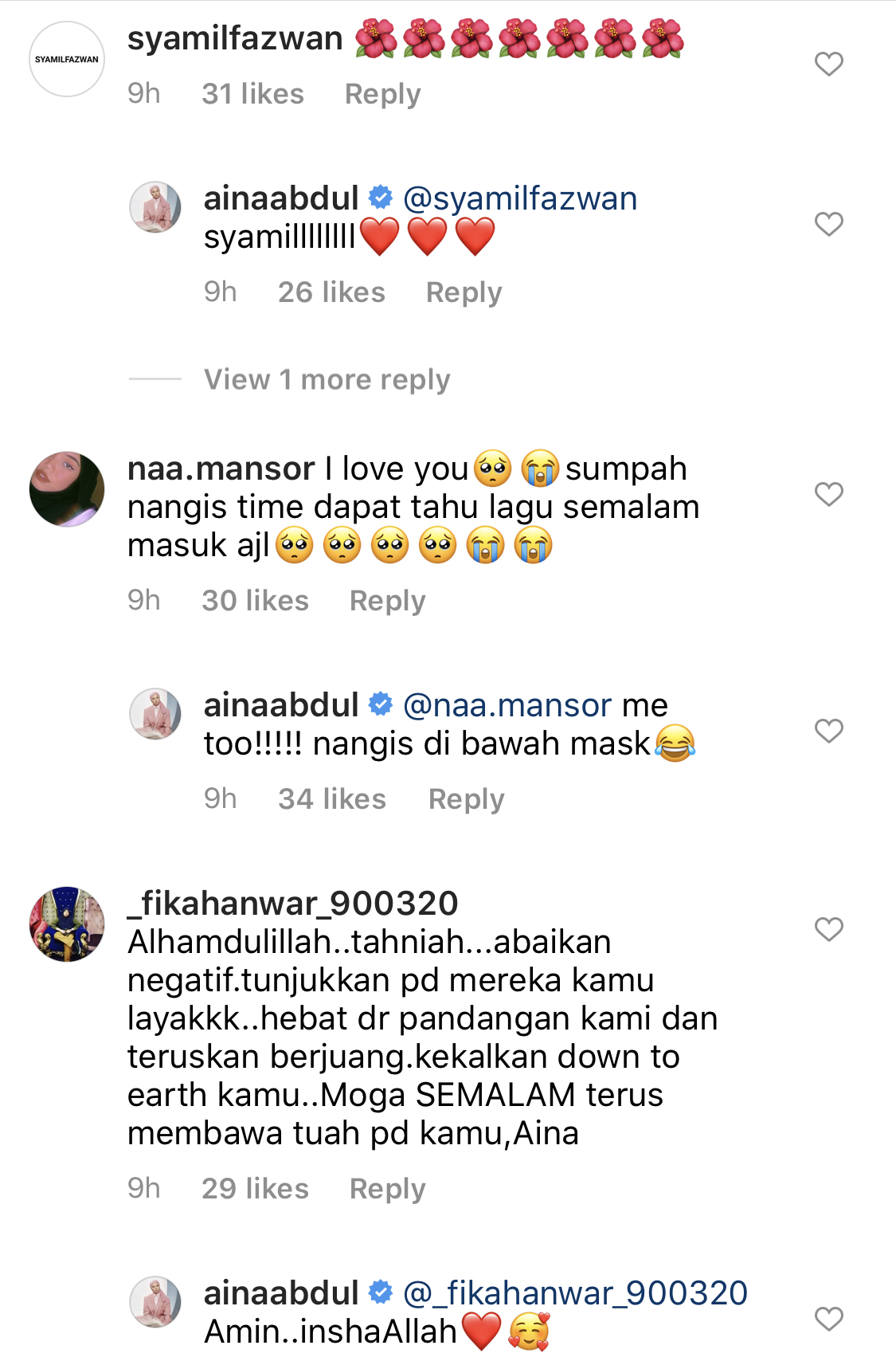
Task: Open naa.mansor username link
Action: point(221,469)
